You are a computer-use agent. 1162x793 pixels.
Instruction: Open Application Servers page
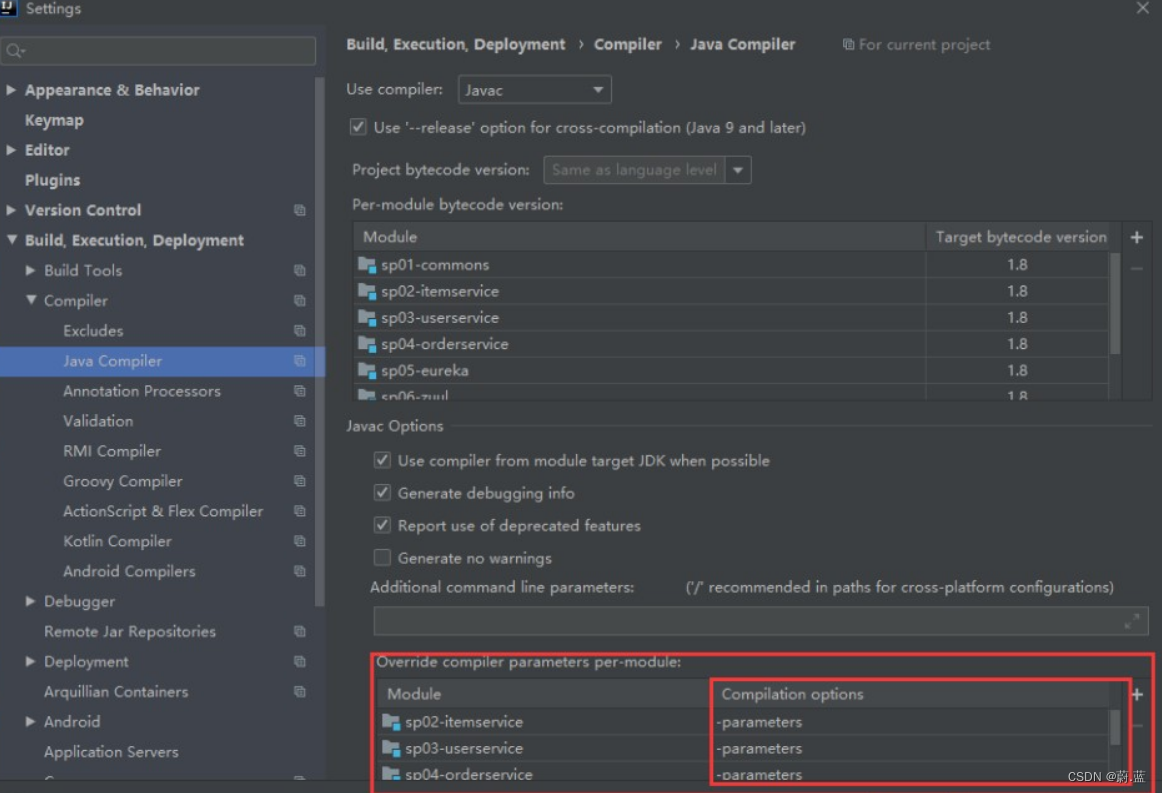click(x=111, y=751)
